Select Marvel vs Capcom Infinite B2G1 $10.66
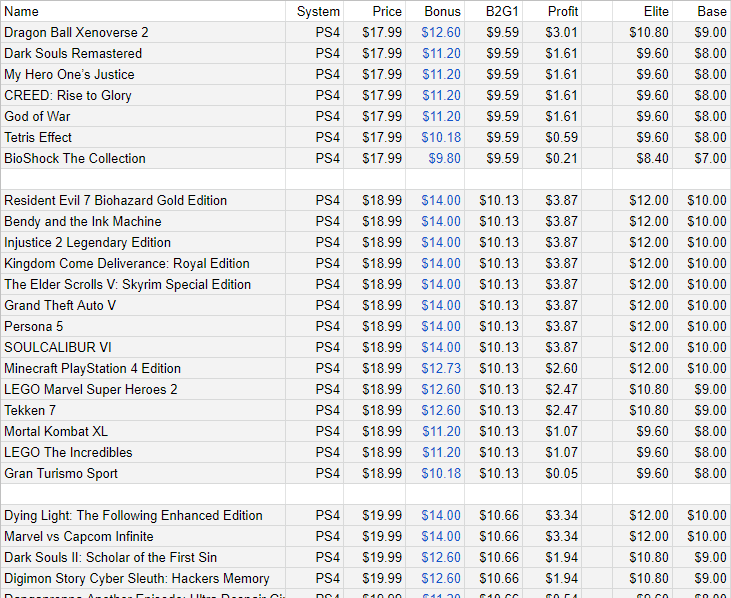Screen dimensions: 731x598 (x=493, y=536)
